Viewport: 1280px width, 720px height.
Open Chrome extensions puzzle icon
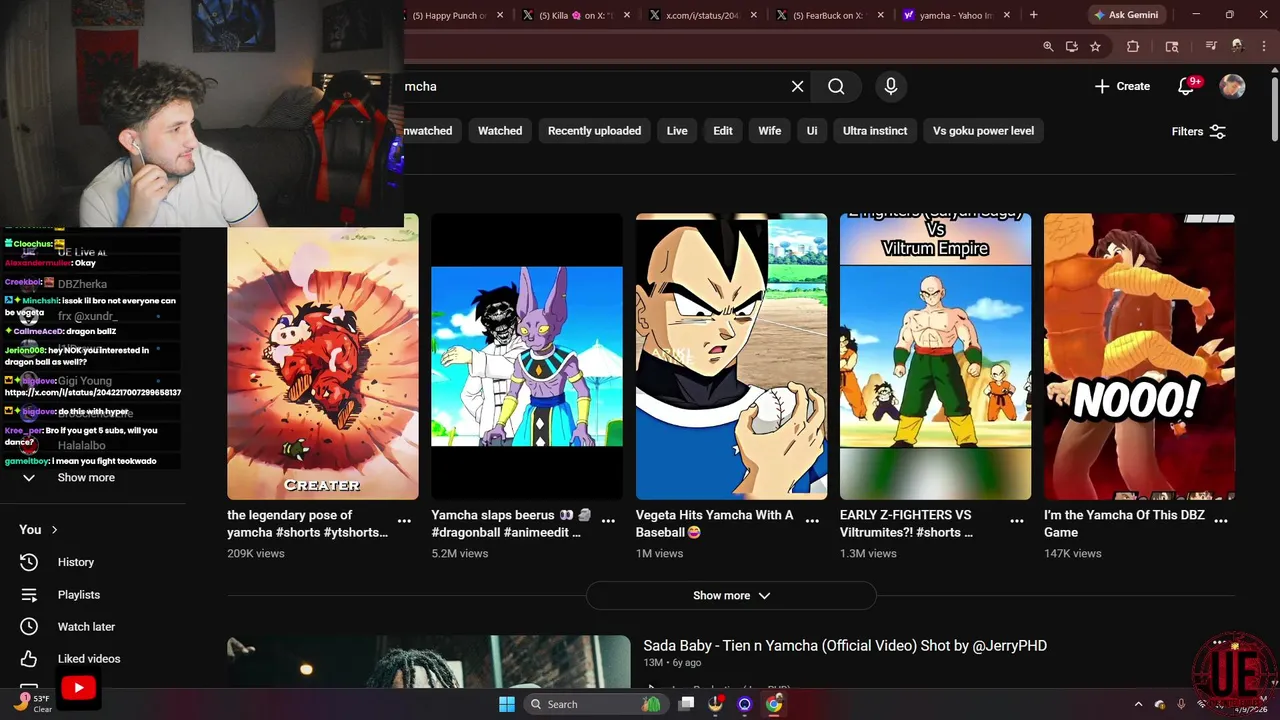[1133, 46]
